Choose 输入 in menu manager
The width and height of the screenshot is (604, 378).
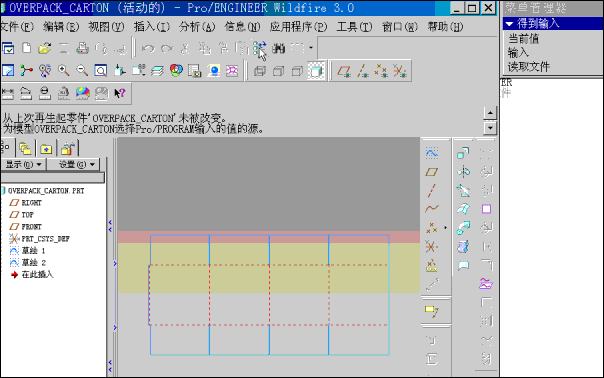[518, 52]
